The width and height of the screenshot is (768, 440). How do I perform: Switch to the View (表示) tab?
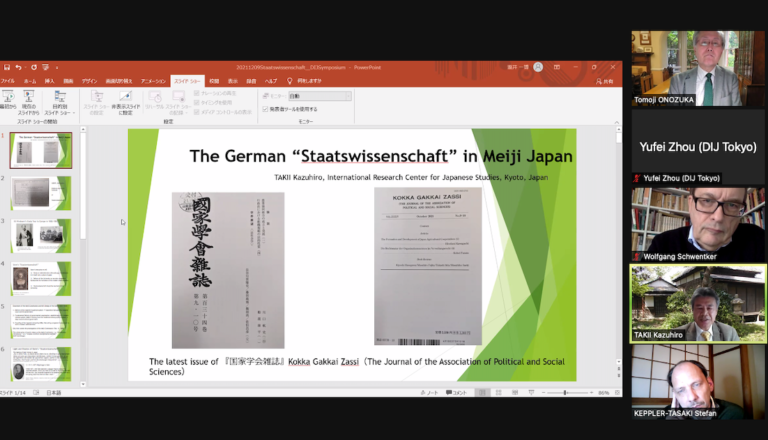(233, 81)
